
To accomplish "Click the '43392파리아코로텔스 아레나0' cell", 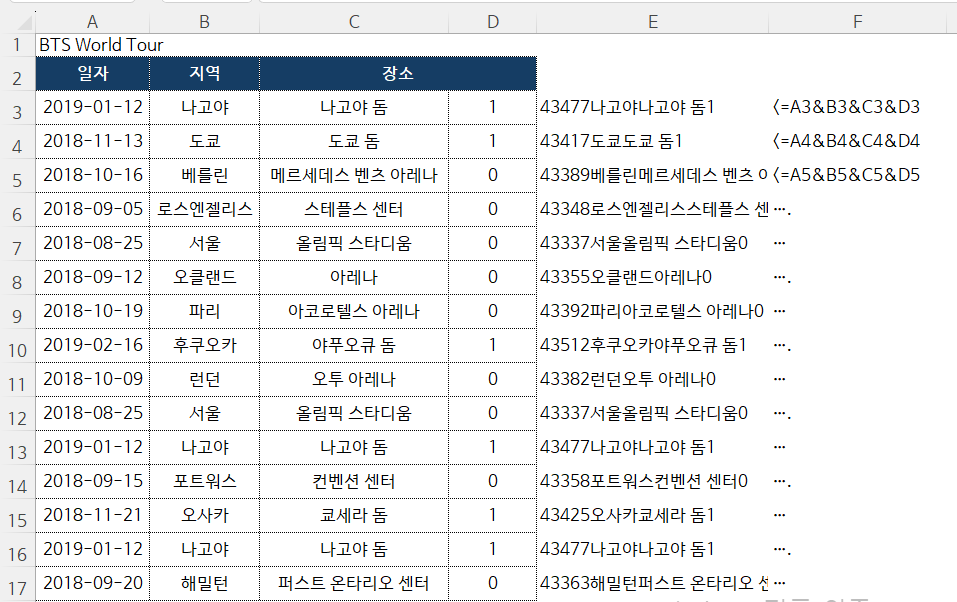I will click(x=652, y=311).
